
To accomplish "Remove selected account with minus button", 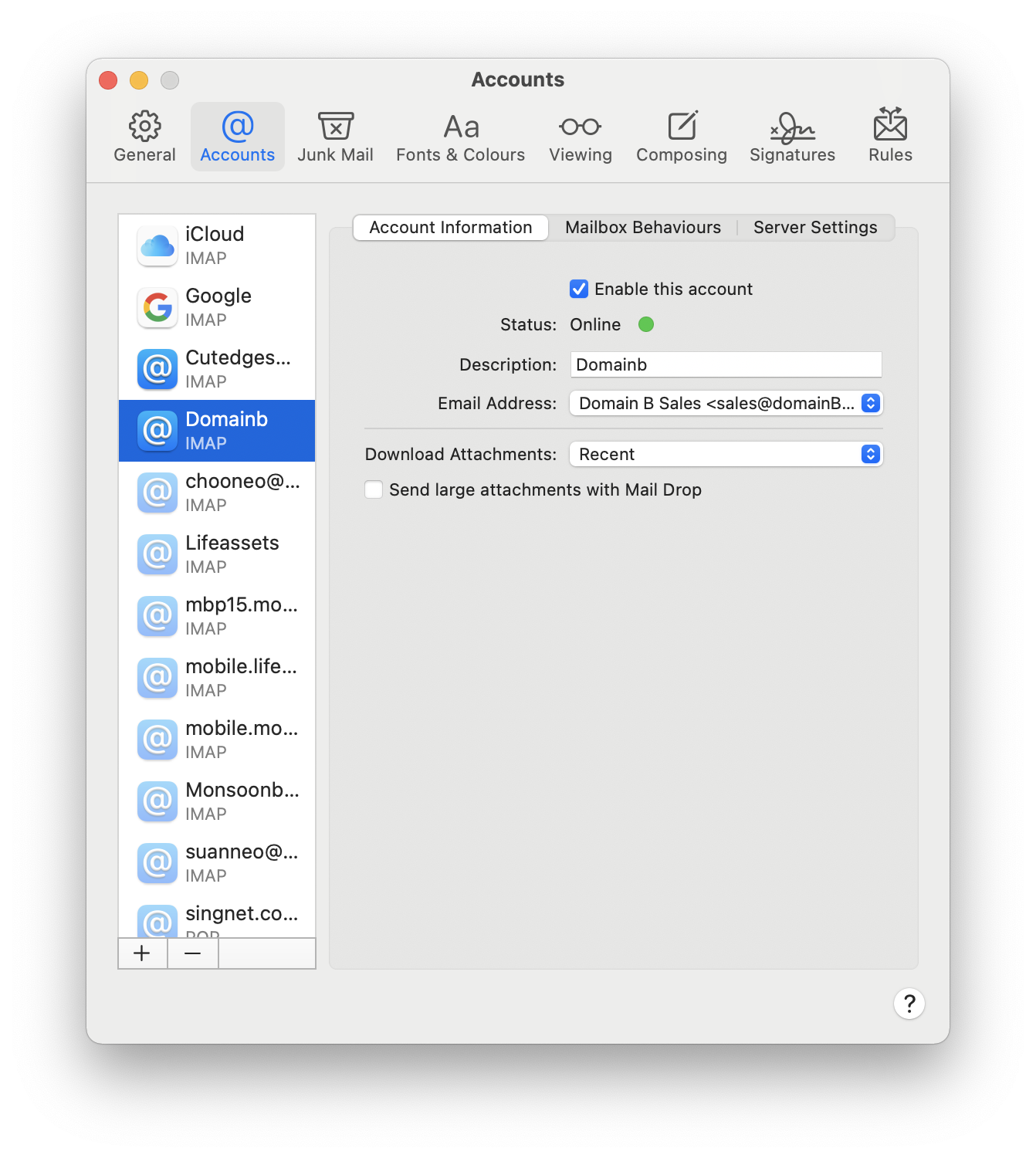I will click(193, 953).
